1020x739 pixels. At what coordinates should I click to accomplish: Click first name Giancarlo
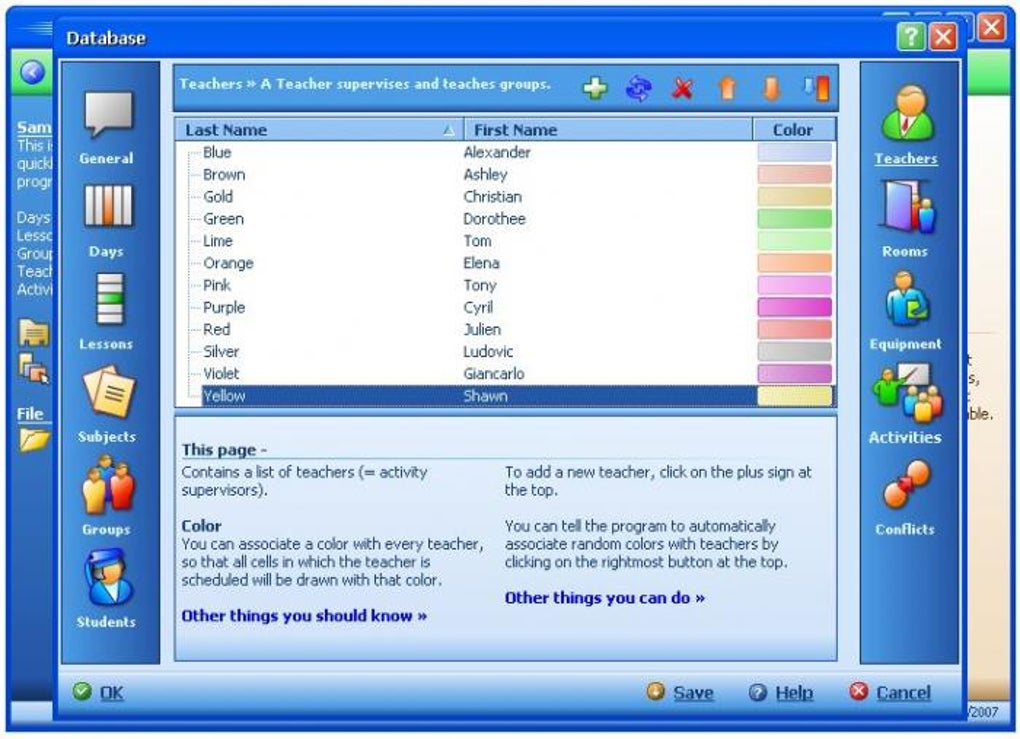(x=494, y=373)
